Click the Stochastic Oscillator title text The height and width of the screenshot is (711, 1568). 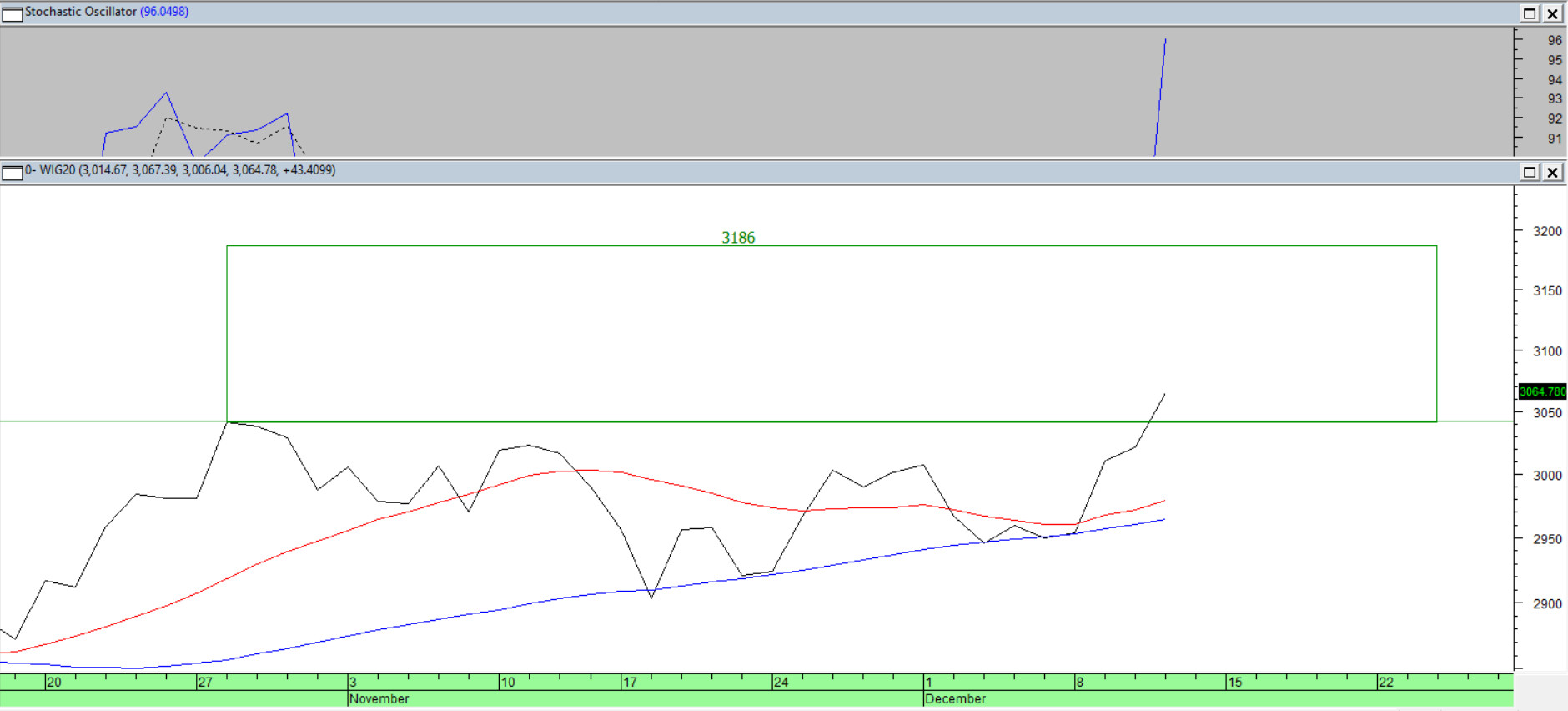81,12
